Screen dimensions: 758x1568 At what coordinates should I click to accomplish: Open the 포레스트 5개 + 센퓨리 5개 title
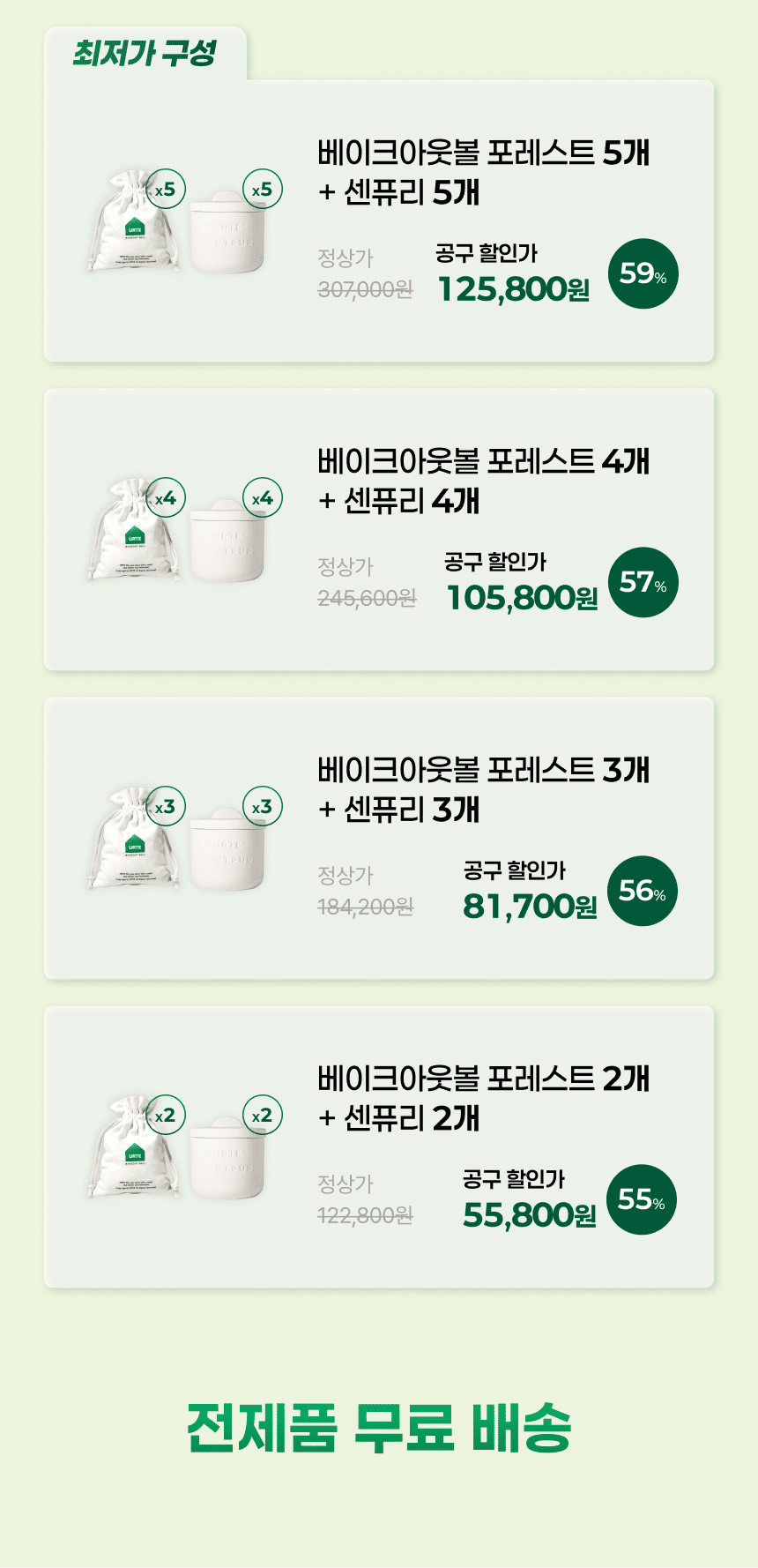[x=483, y=172]
